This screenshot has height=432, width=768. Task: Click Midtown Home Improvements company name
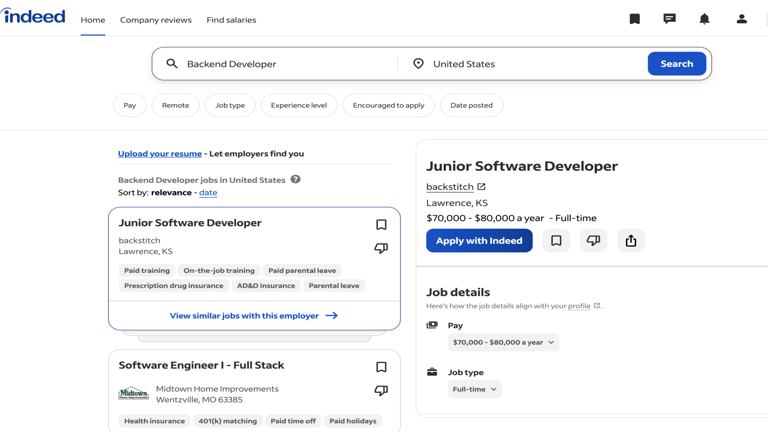tap(217, 389)
